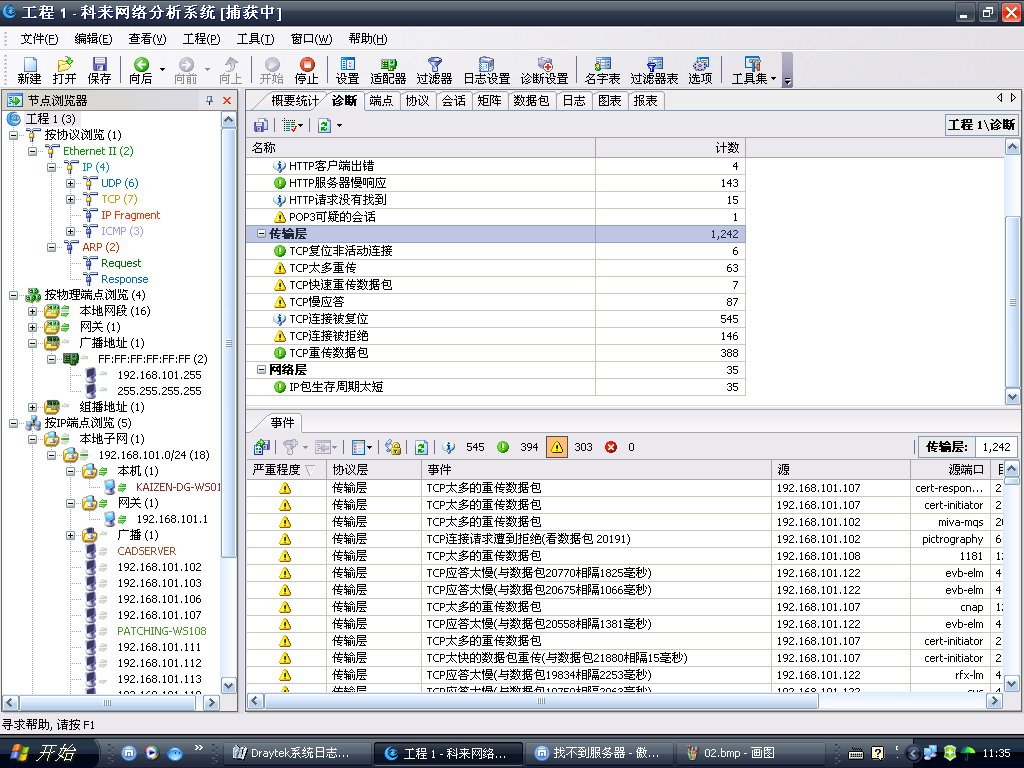Click the 停止 (Stop) capture toolbar icon
This screenshot has height=768, width=1024.
306,70
